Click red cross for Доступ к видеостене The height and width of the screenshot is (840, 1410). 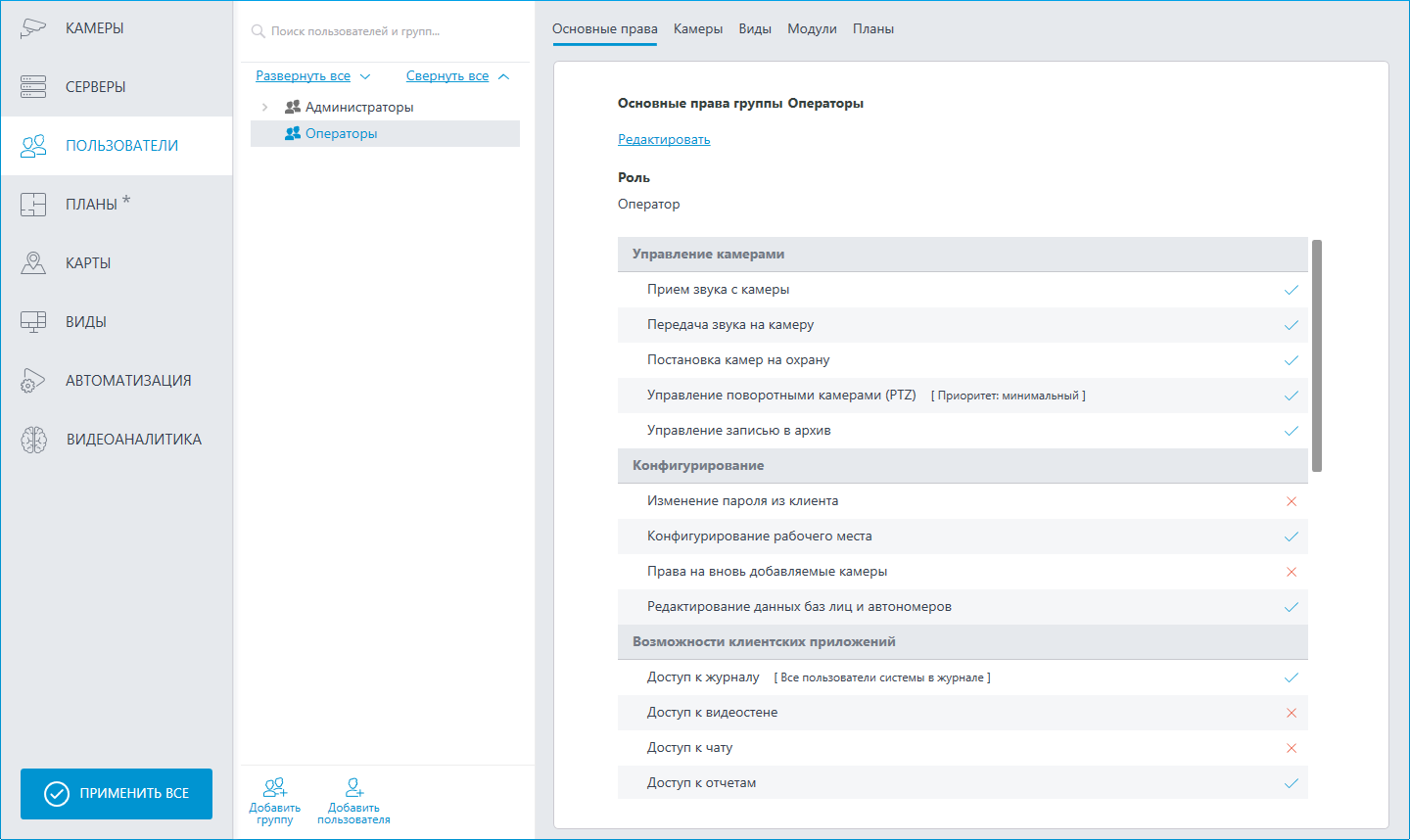[1292, 713]
